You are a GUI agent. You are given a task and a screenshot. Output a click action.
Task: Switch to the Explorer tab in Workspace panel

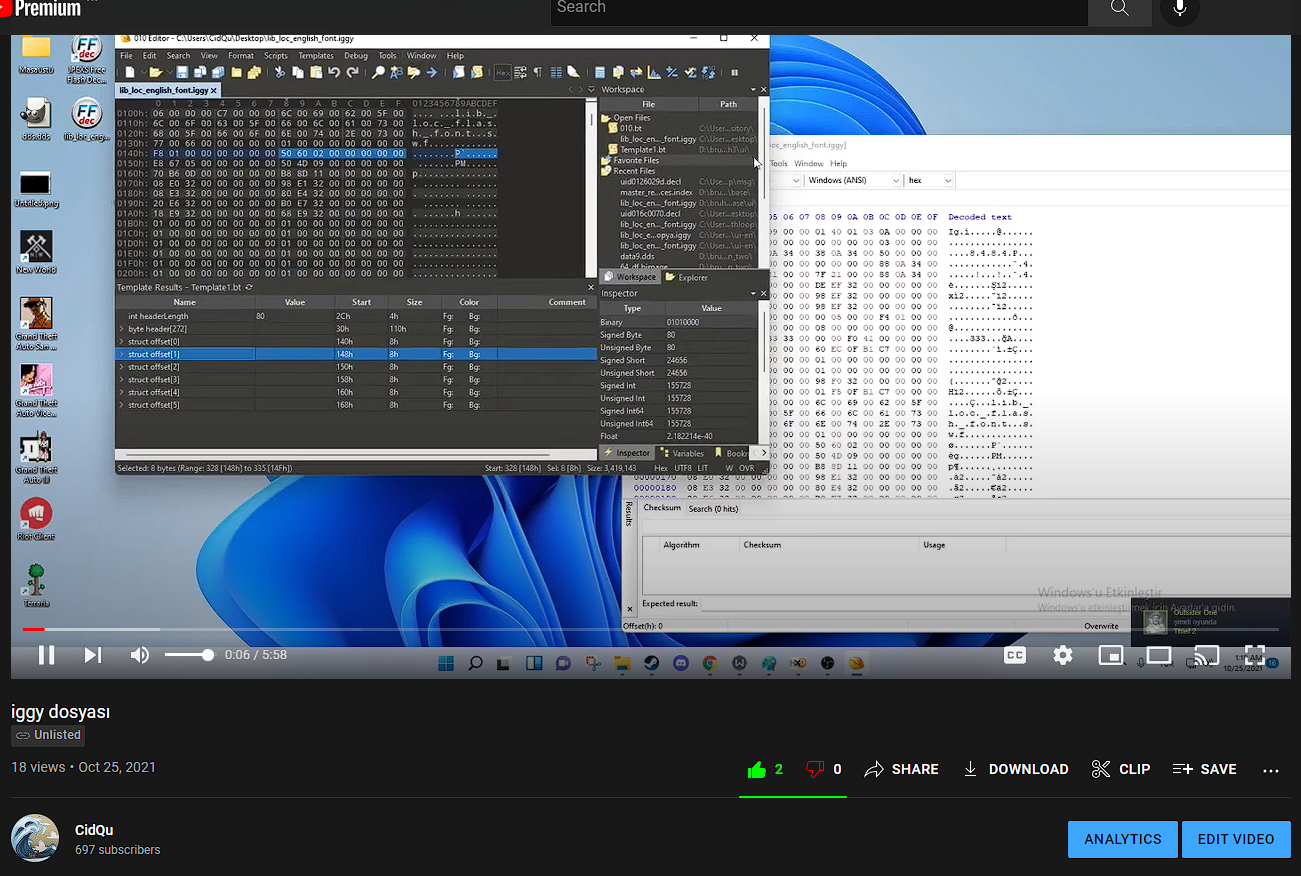[x=687, y=277]
